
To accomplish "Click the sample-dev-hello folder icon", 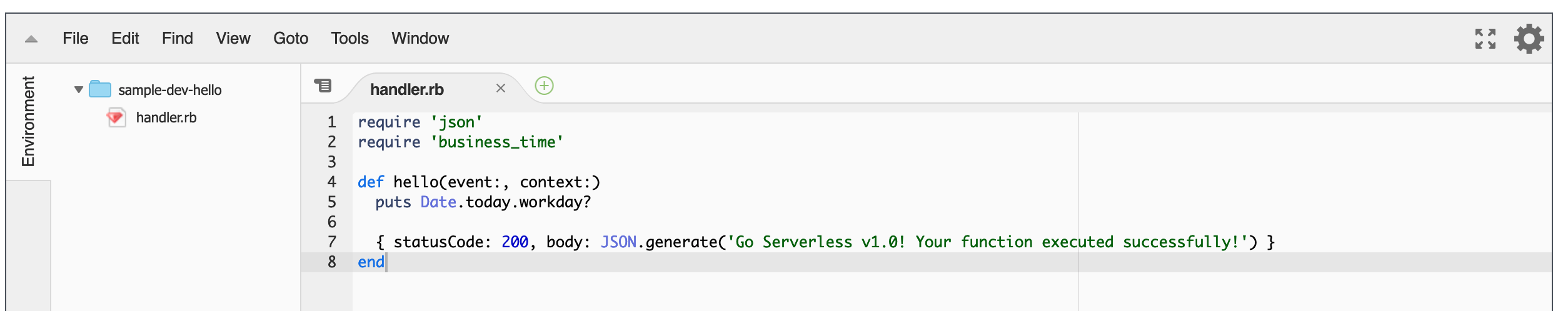I will point(100,89).
